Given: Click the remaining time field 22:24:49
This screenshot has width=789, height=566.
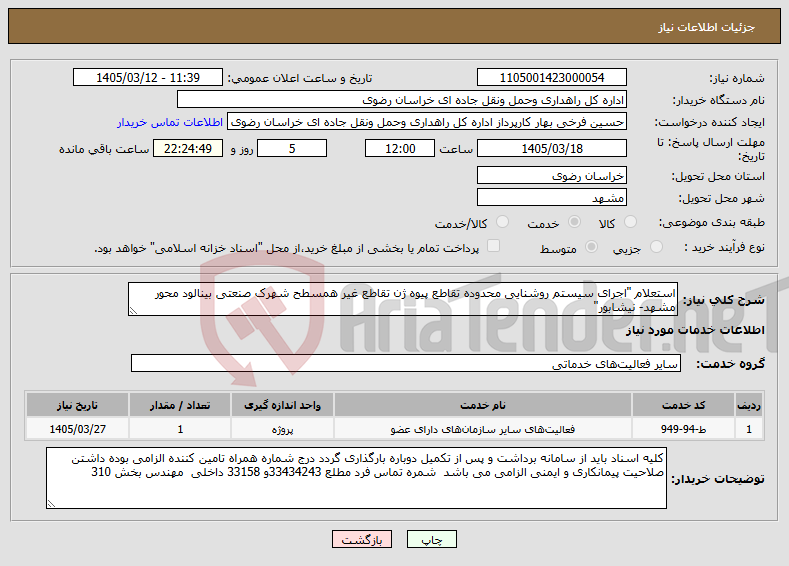Looking at the screenshot, I should (188, 148).
